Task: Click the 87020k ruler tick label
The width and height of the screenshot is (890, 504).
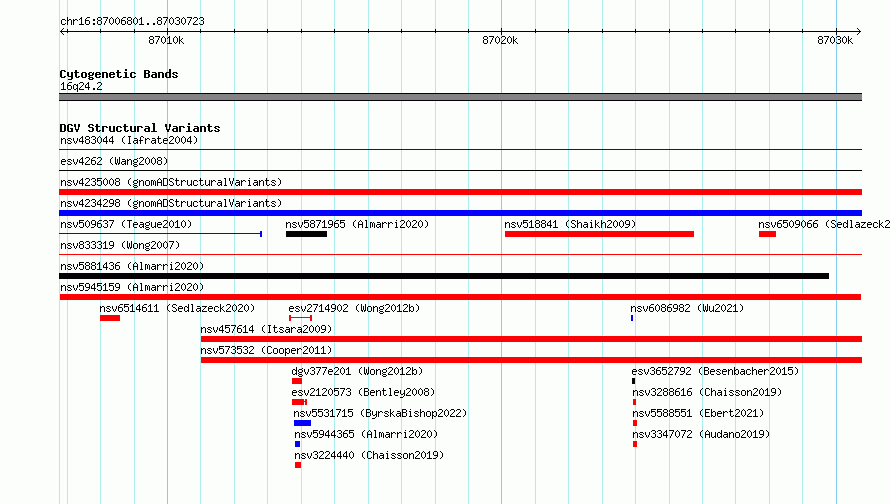Action: [x=500, y=40]
